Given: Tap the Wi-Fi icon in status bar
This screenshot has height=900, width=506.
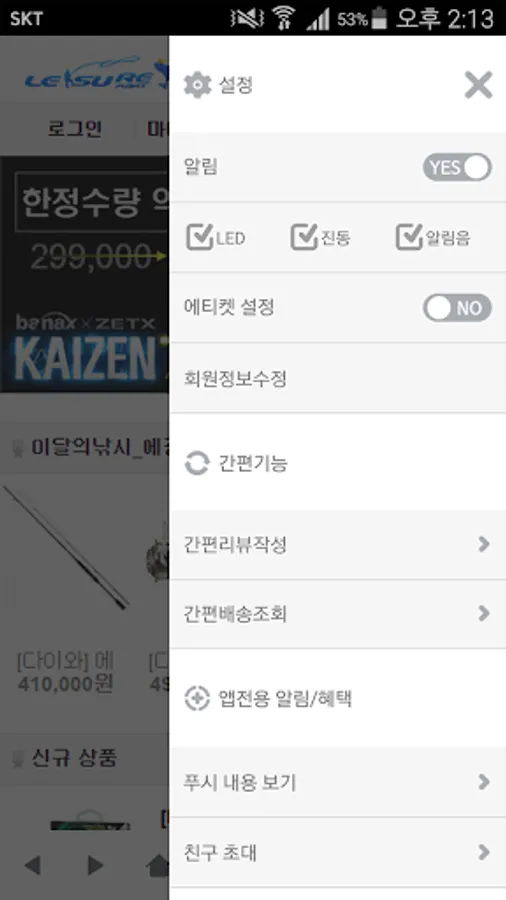Looking at the screenshot, I should (x=283, y=18).
